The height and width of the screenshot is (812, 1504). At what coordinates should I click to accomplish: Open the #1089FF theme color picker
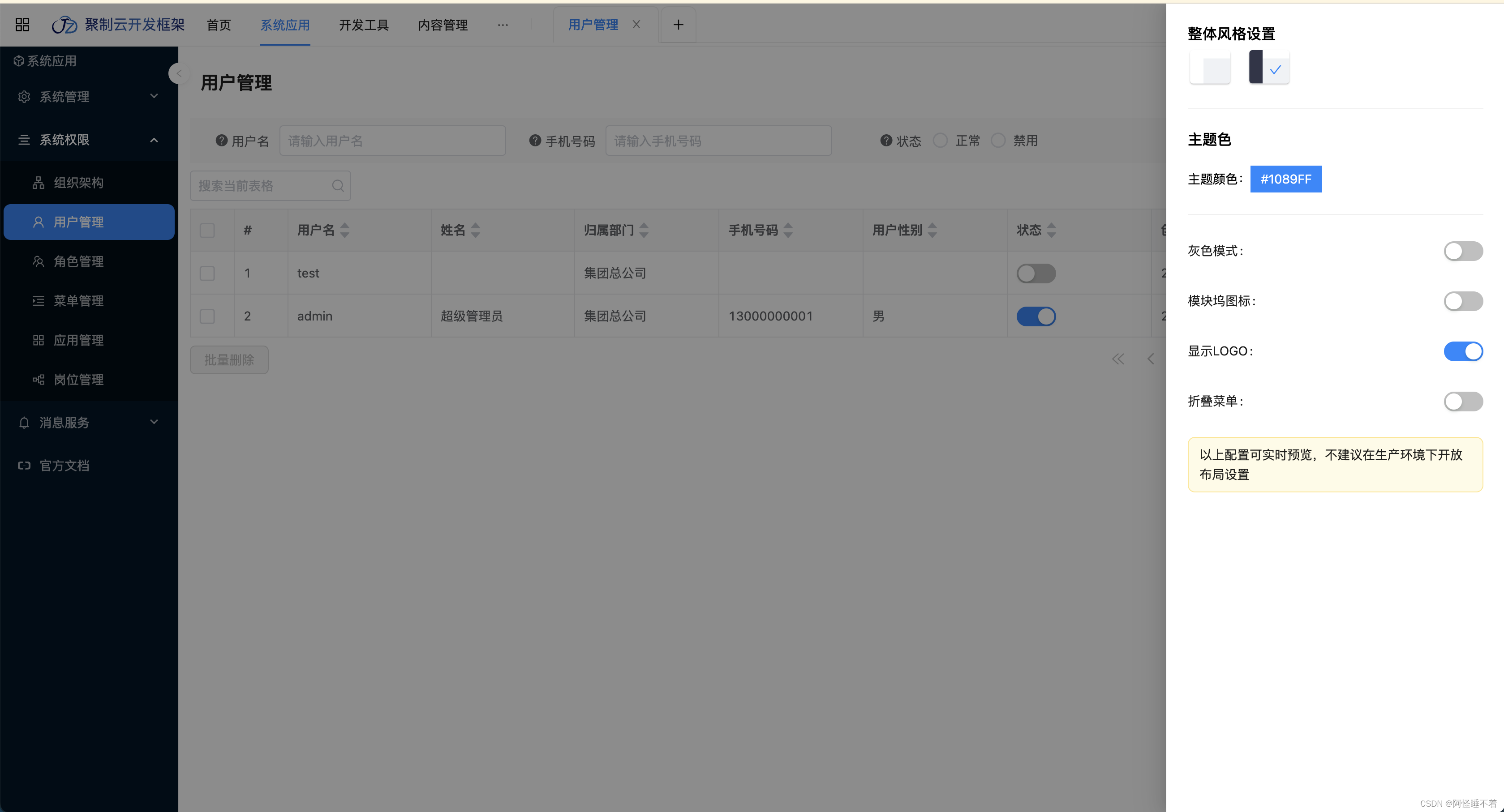(1285, 179)
